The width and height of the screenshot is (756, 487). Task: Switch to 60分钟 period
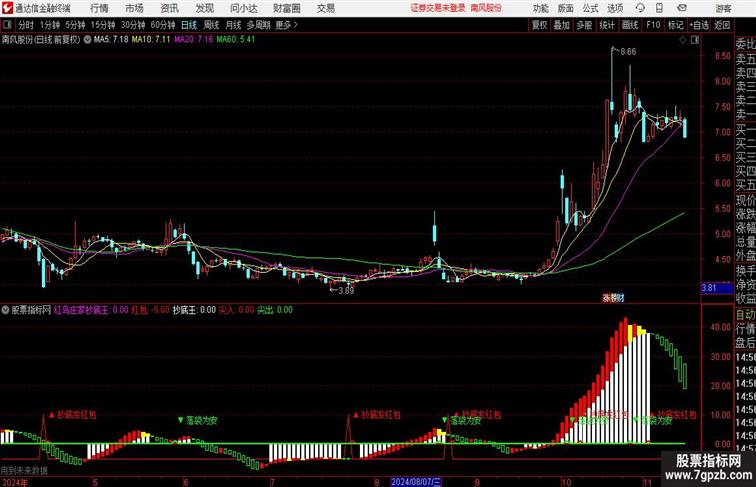163,25
